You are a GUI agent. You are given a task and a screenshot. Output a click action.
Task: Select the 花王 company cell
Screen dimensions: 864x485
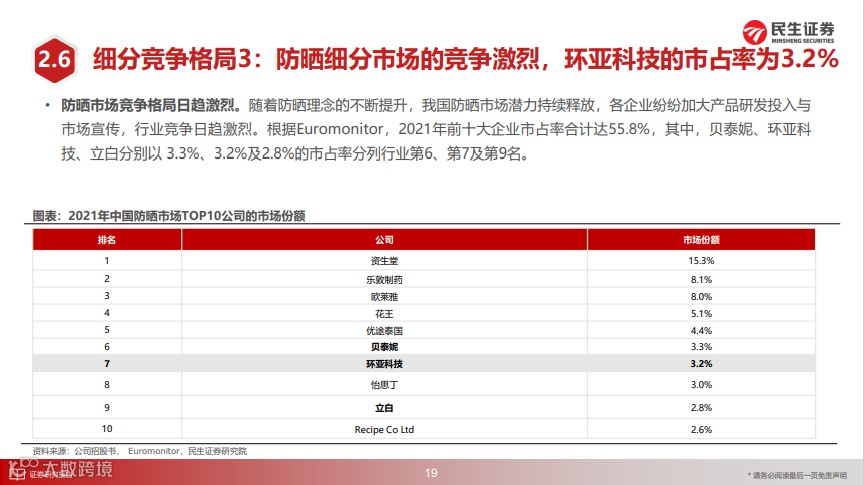[x=384, y=314]
